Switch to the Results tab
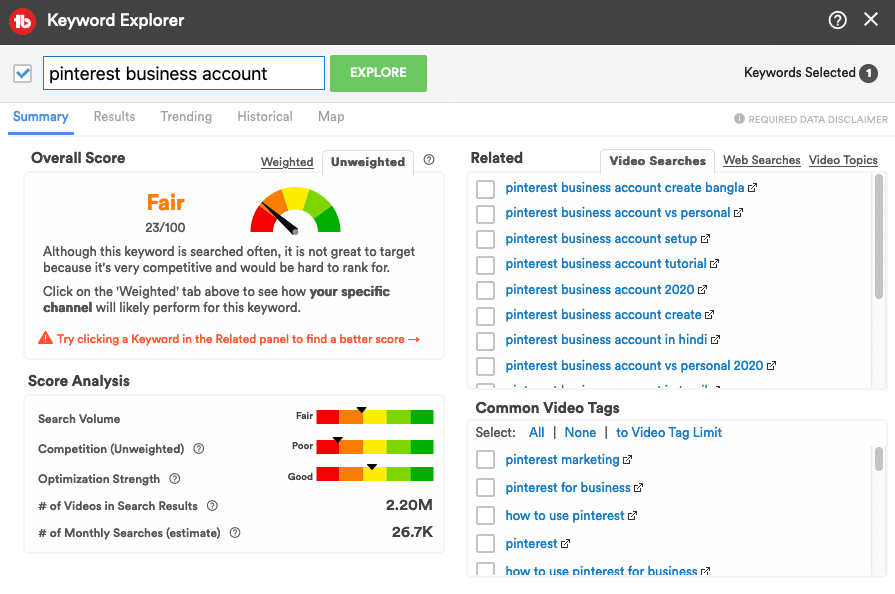895x594 pixels. point(114,116)
